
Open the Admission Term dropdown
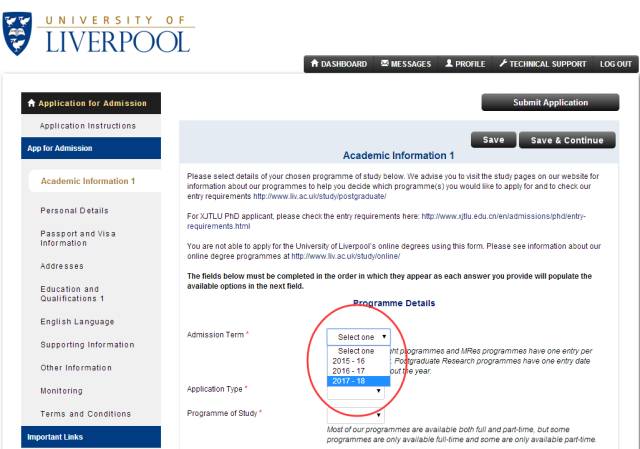pyautogui.click(x=358, y=337)
